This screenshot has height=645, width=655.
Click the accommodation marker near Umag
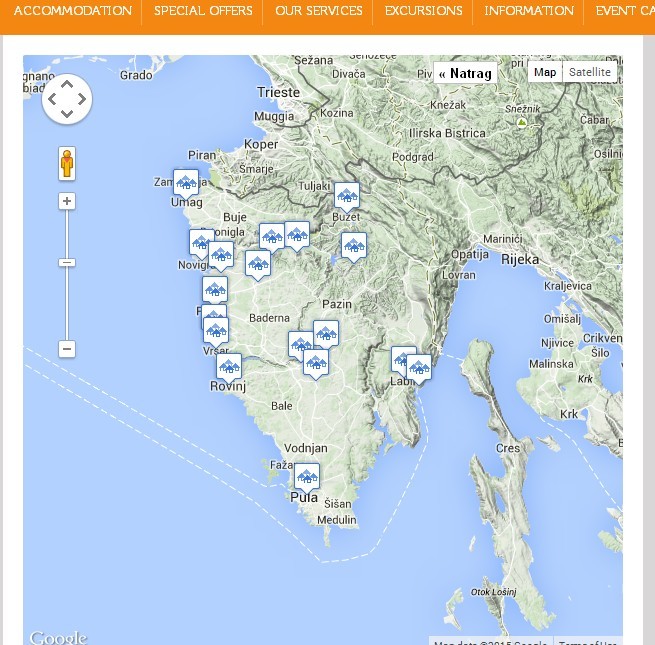[x=185, y=183]
